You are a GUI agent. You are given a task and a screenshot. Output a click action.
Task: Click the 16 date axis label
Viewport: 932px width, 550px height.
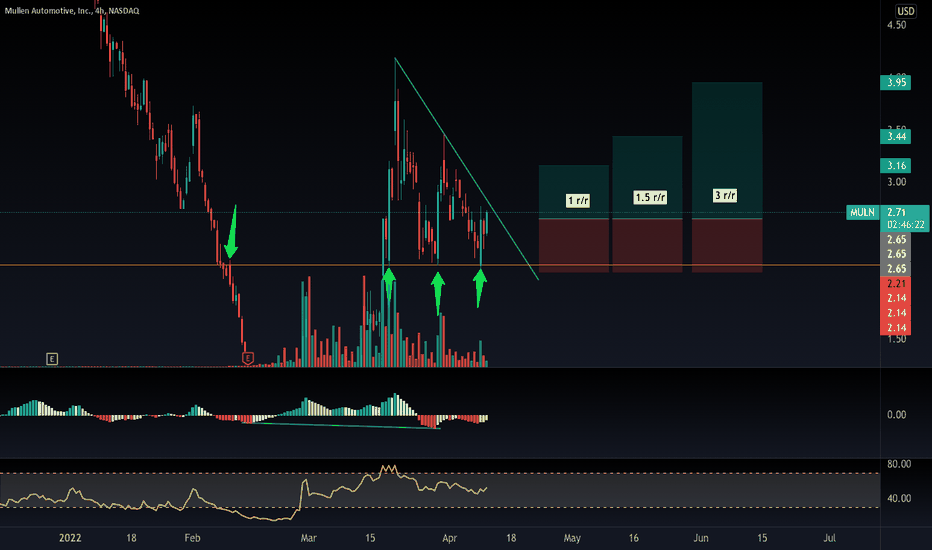tap(634, 538)
